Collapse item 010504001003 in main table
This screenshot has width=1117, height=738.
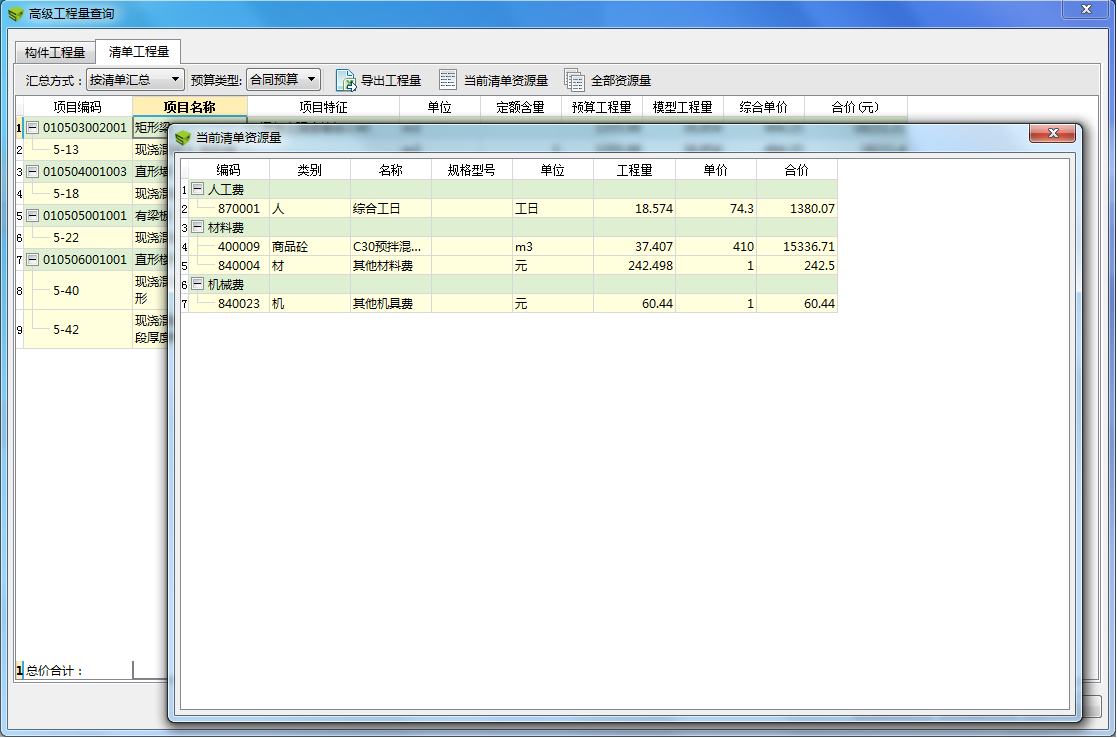(32, 172)
